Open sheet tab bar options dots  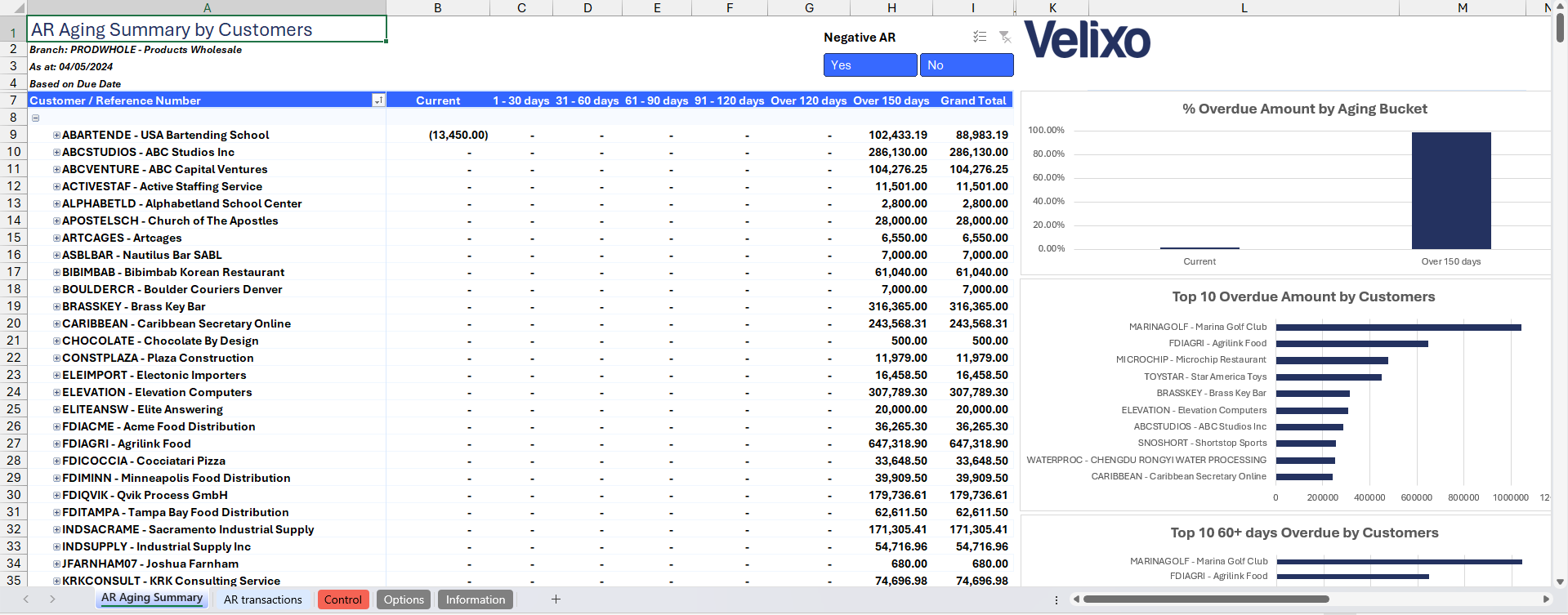(x=1057, y=599)
